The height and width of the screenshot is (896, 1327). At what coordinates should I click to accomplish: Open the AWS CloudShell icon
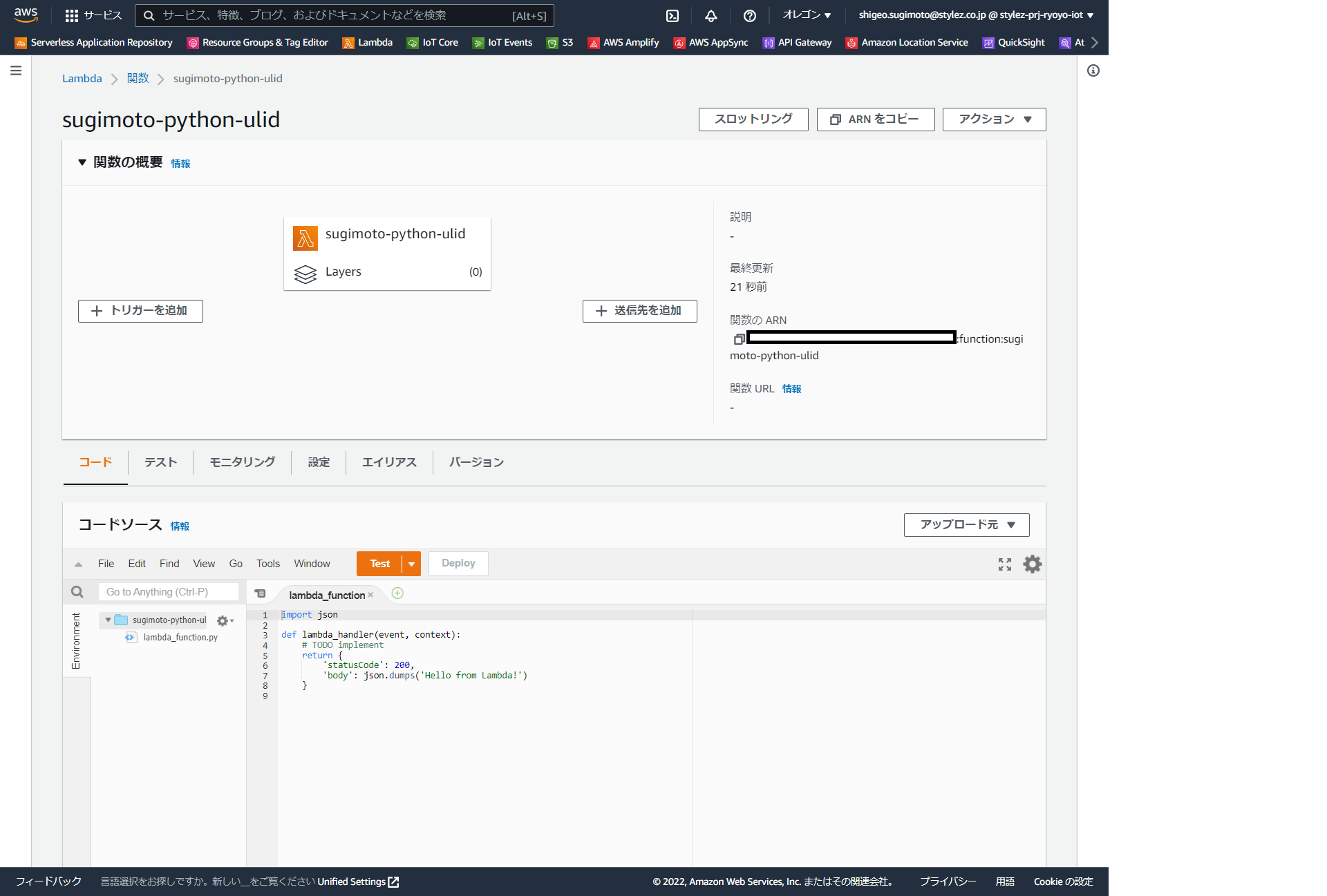point(672,16)
